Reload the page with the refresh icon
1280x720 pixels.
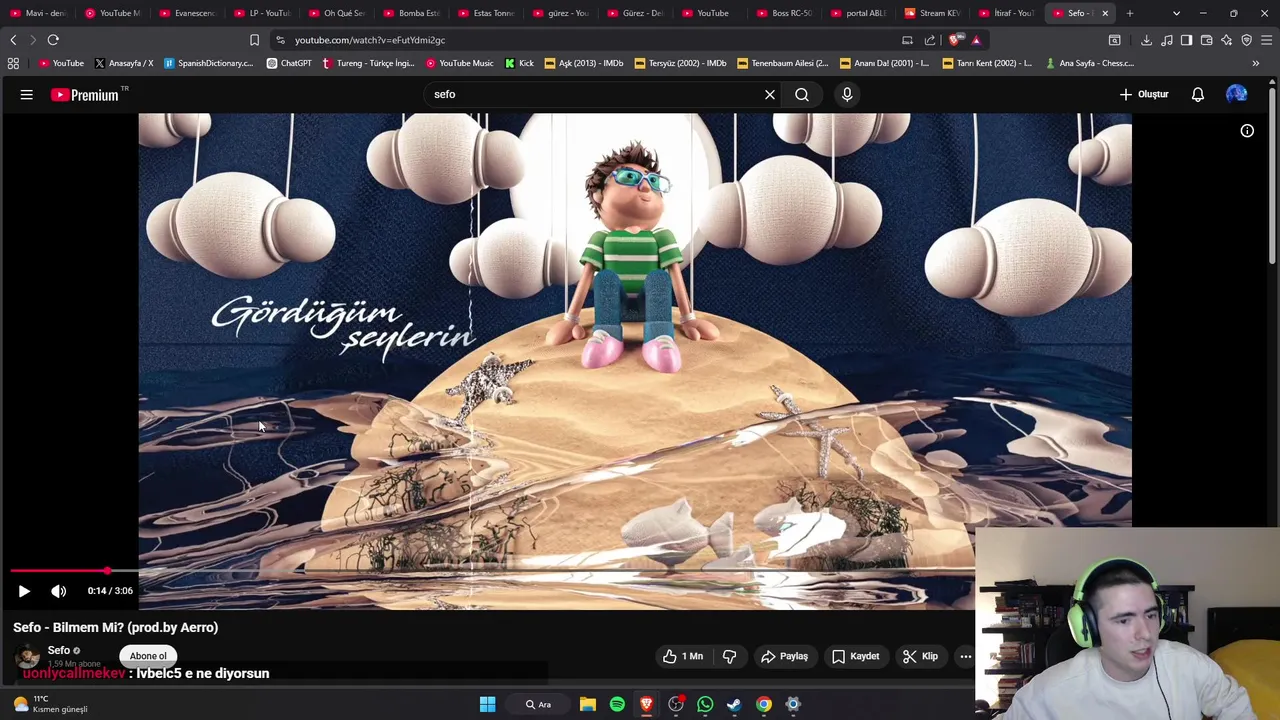(53, 40)
